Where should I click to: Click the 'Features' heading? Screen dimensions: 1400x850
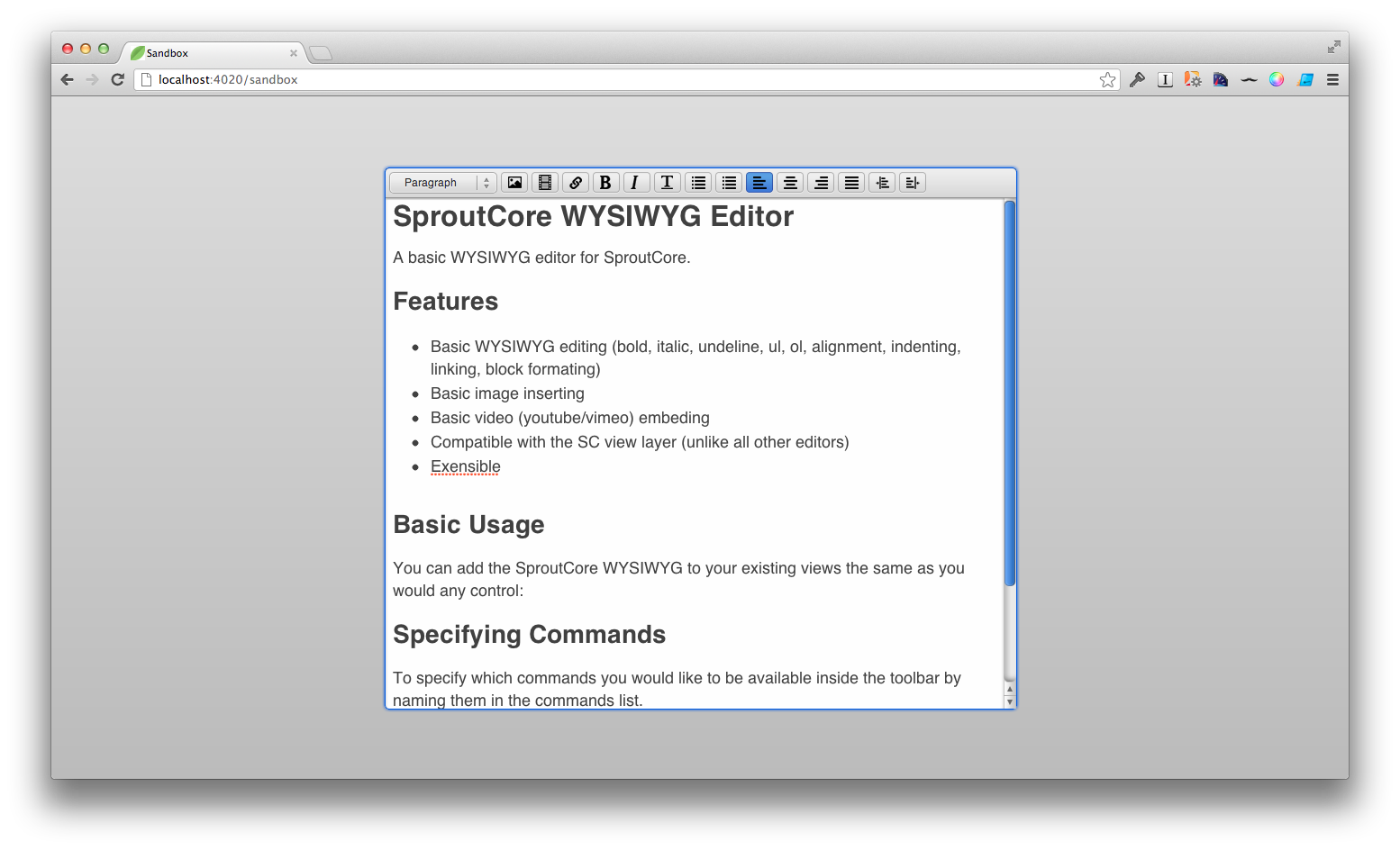(x=446, y=302)
